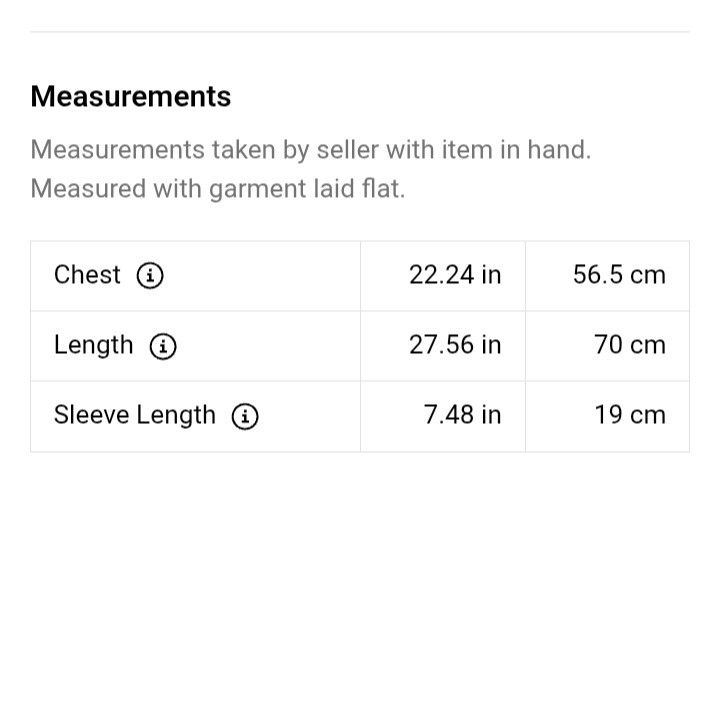720x720 pixels.
Task: Open the Chest measurement info icon
Action: (150, 276)
